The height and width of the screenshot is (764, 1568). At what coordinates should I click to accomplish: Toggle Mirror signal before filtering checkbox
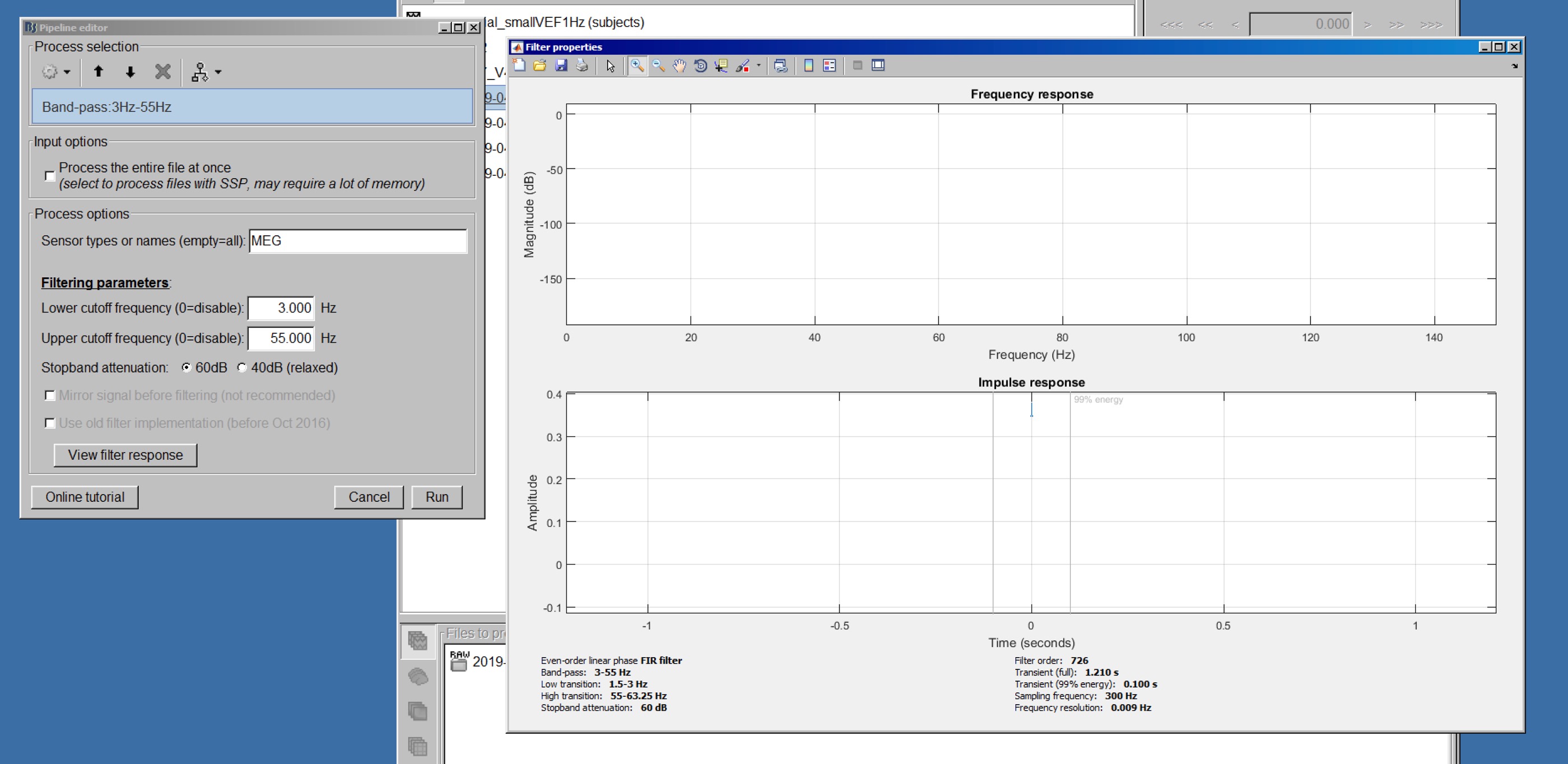click(x=50, y=395)
